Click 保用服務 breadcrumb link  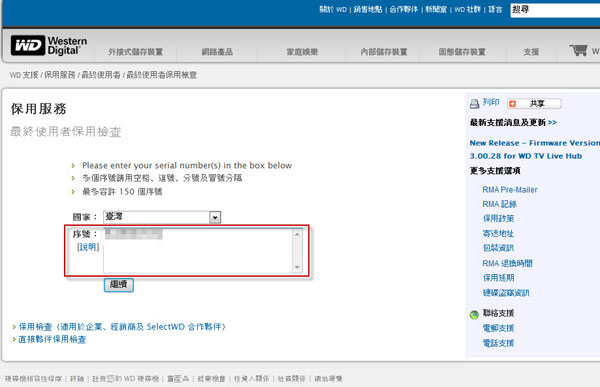(x=60, y=75)
